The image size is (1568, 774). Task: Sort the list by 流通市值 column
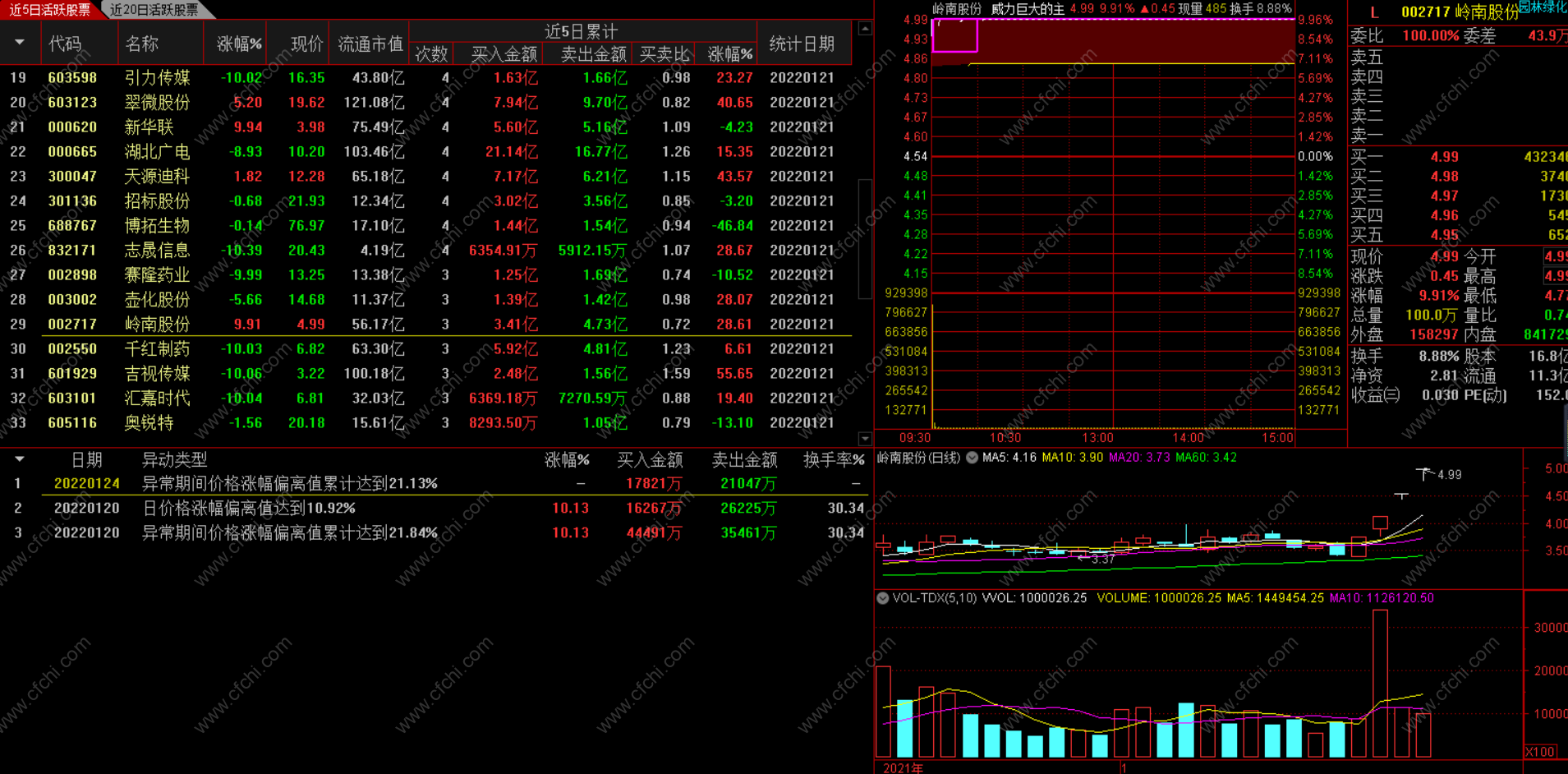pyautogui.click(x=370, y=44)
